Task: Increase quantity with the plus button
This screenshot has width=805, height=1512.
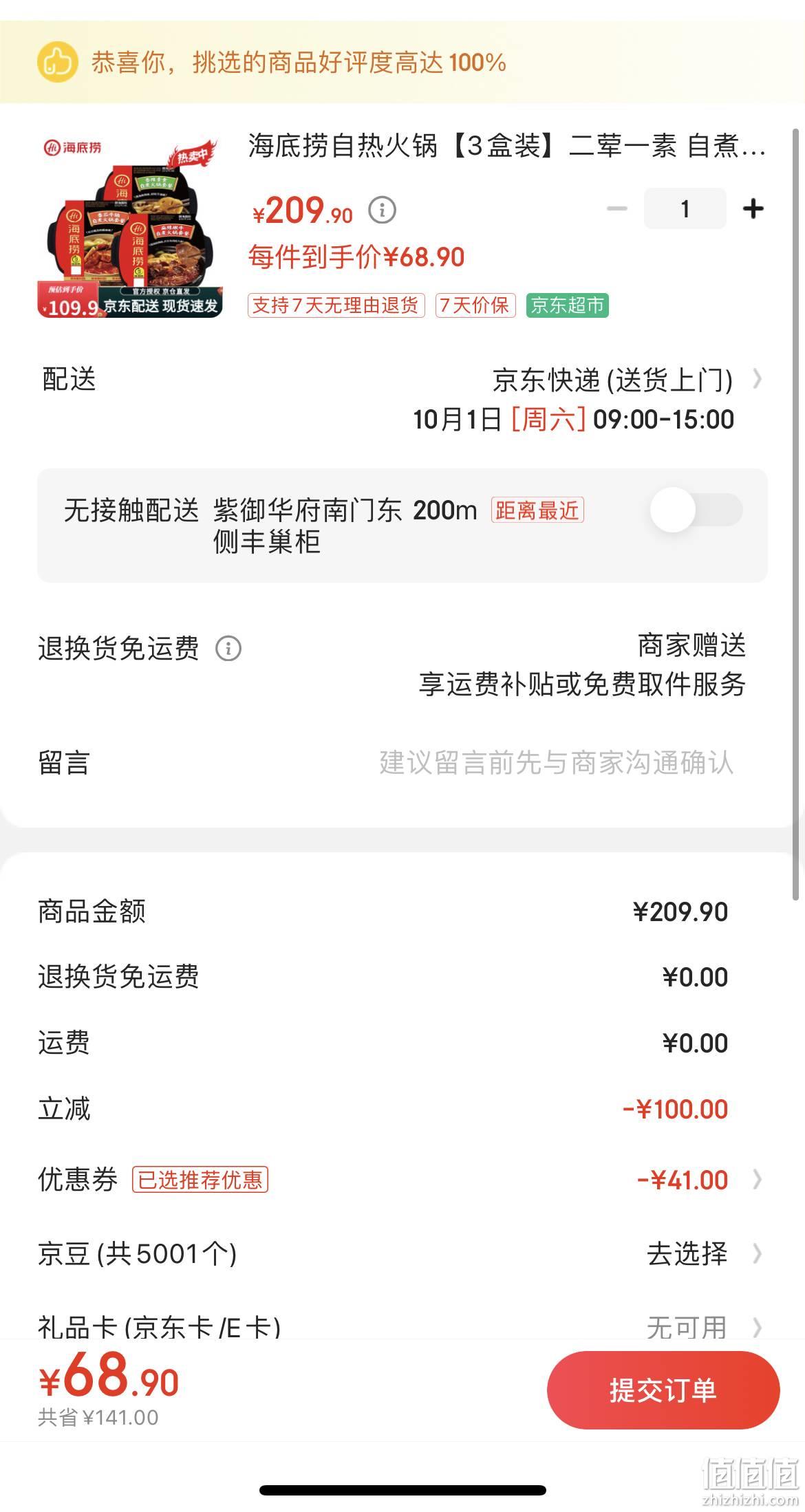Action: 753,208
